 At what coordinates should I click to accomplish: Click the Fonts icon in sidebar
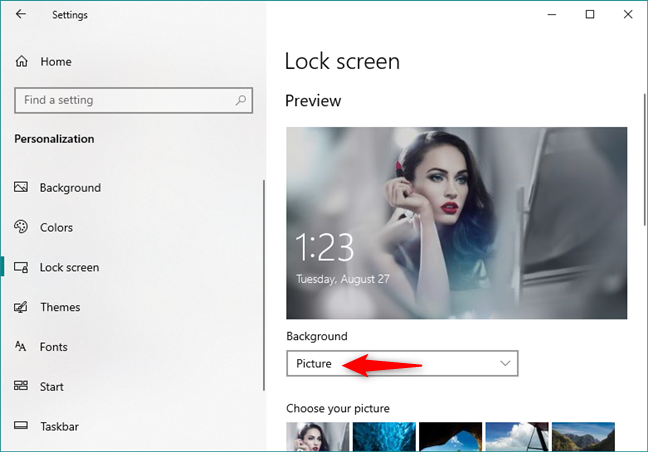(21, 347)
